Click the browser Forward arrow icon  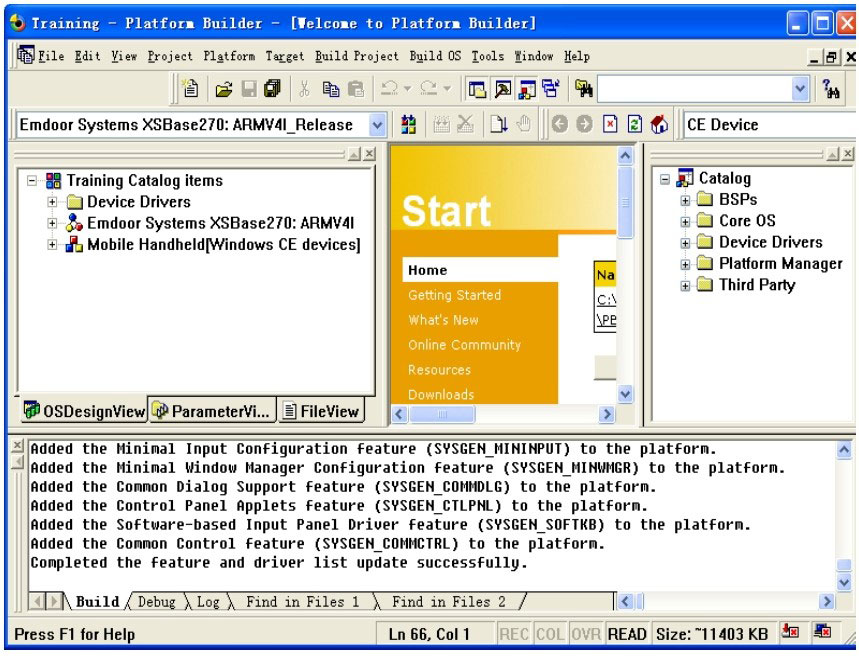[x=585, y=125]
